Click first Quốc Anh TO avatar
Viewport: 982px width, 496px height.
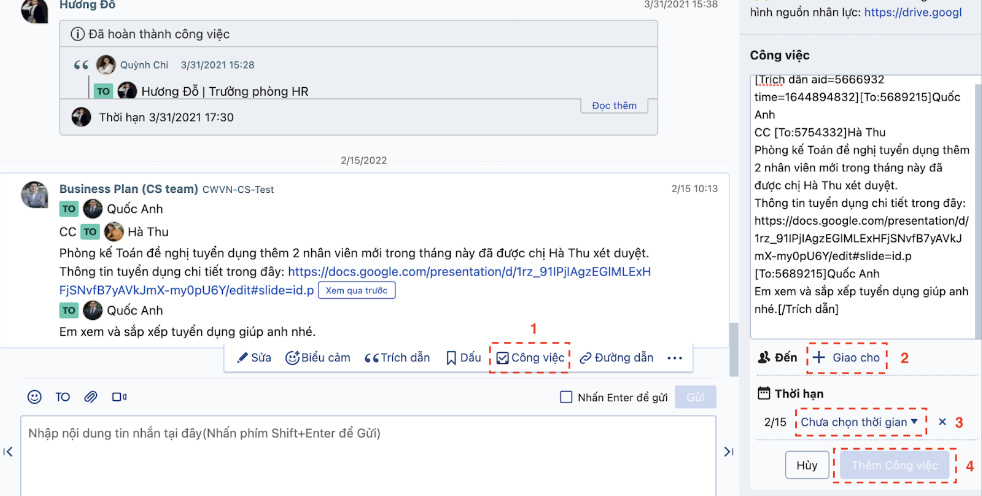93,209
